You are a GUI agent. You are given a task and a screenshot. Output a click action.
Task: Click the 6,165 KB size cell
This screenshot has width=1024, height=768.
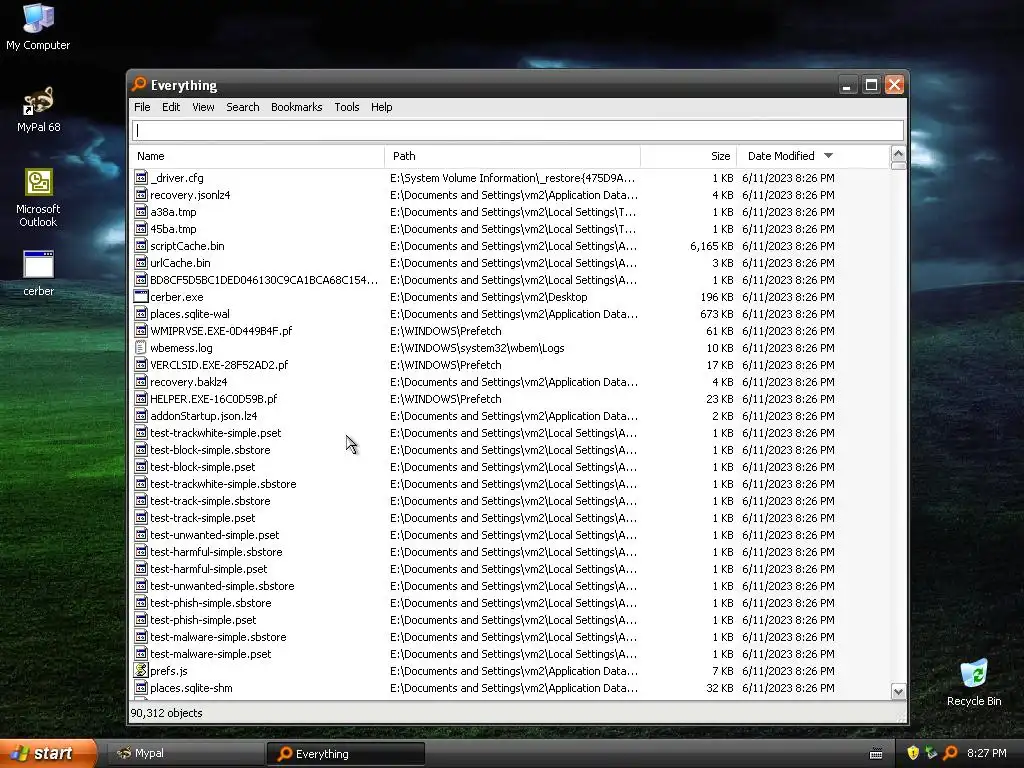pyautogui.click(x=712, y=246)
